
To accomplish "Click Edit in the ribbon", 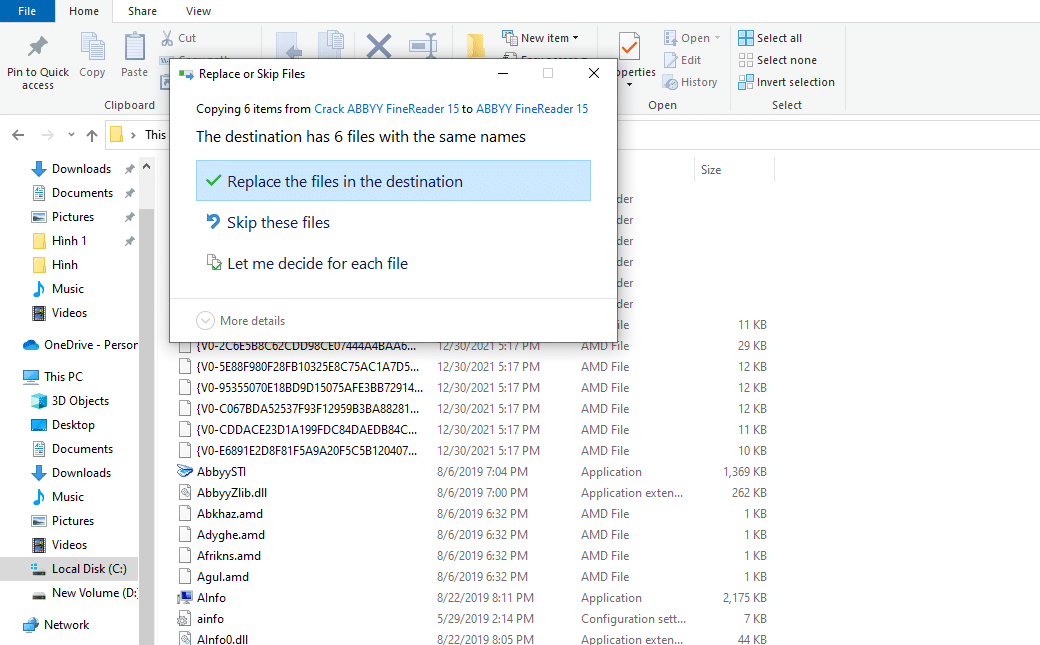I will (682, 60).
